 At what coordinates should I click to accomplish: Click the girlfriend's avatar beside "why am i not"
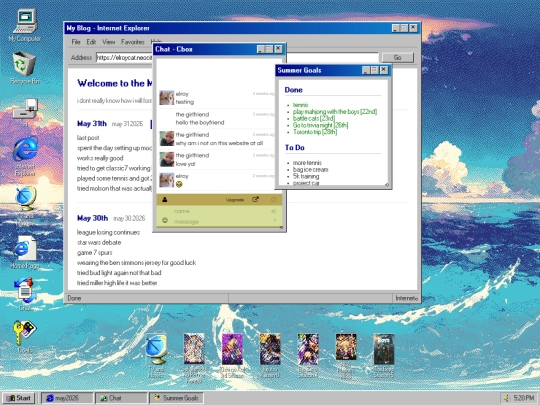(167, 138)
